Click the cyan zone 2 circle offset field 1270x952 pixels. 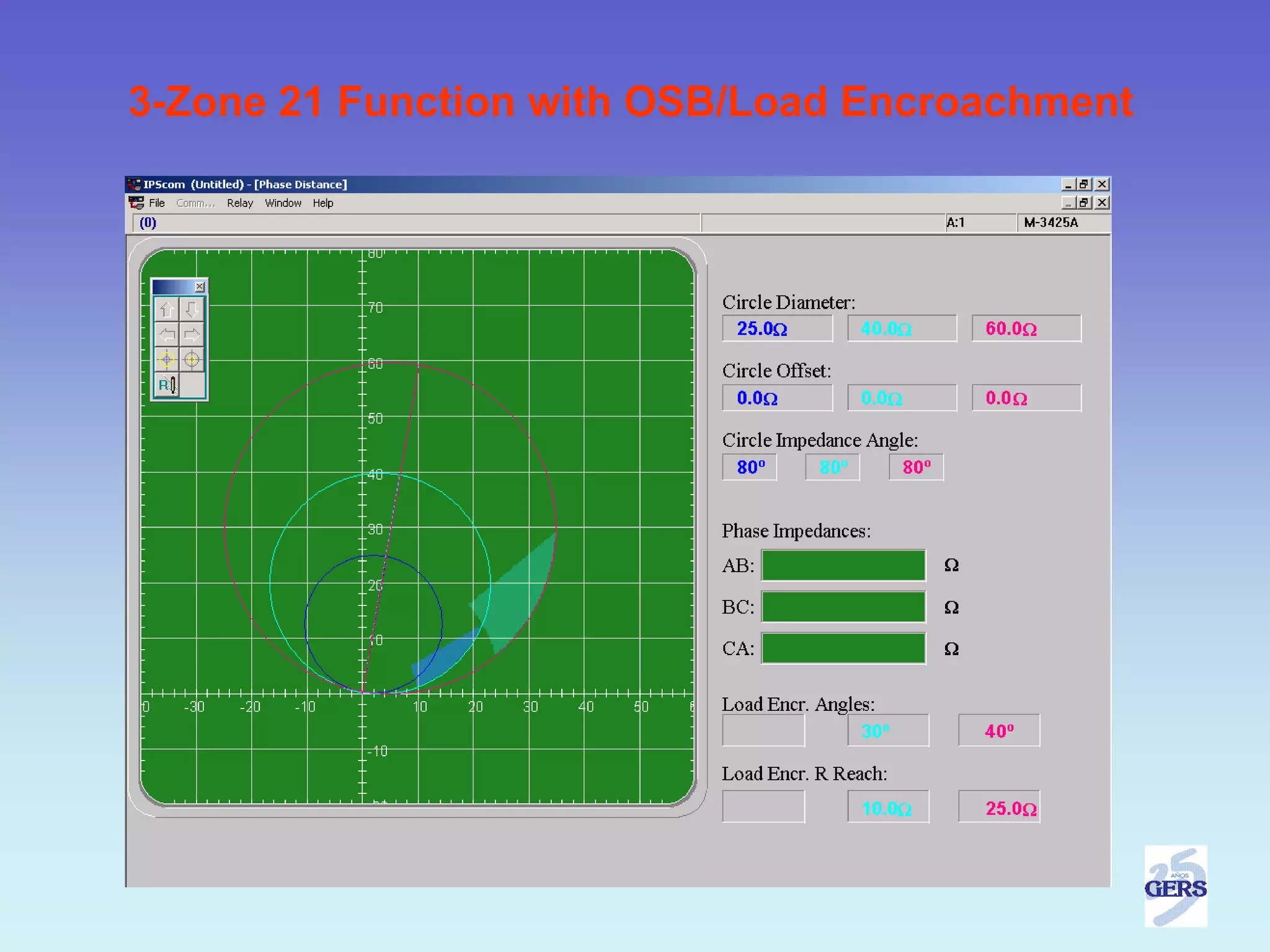click(902, 398)
